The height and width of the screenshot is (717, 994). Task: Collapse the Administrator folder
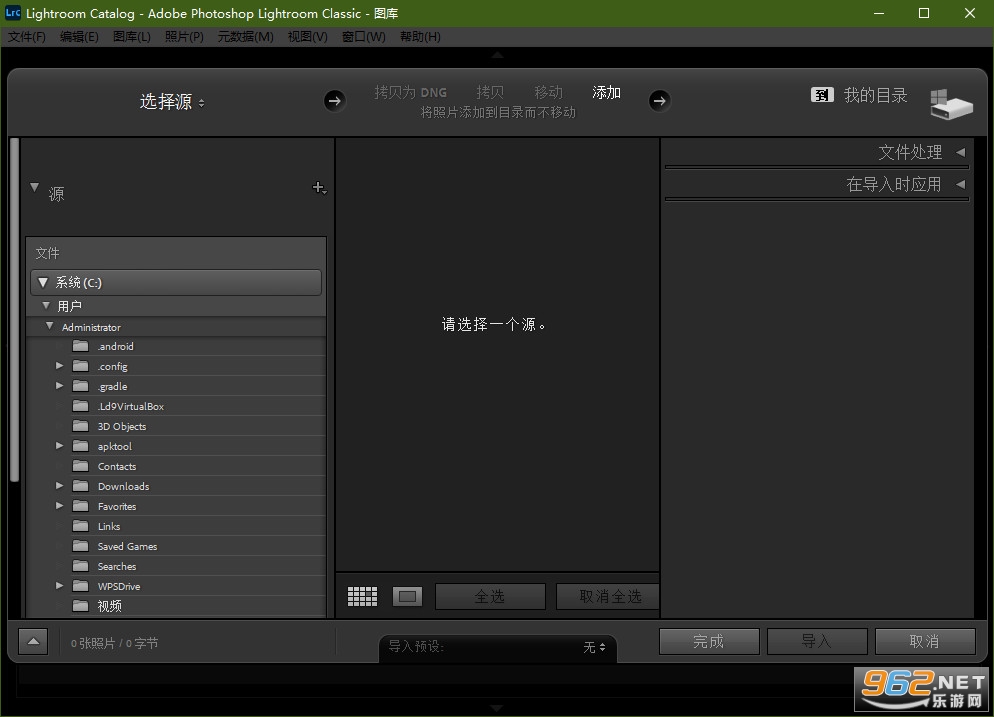[49, 326]
